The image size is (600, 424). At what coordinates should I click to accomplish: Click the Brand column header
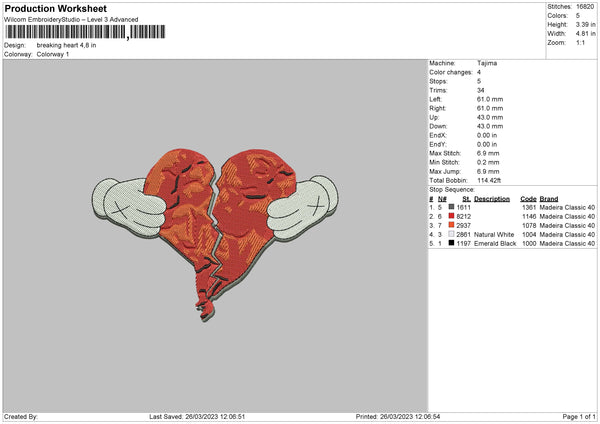tap(549, 199)
